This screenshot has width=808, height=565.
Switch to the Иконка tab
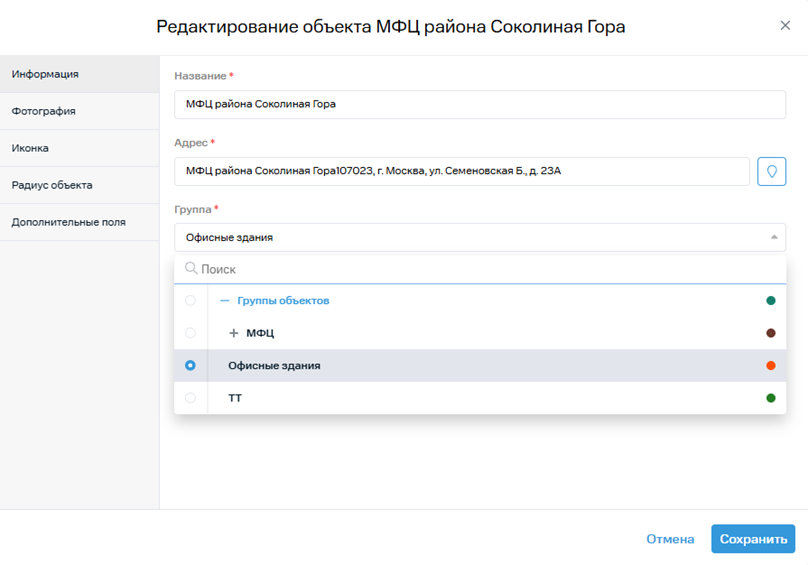point(30,148)
